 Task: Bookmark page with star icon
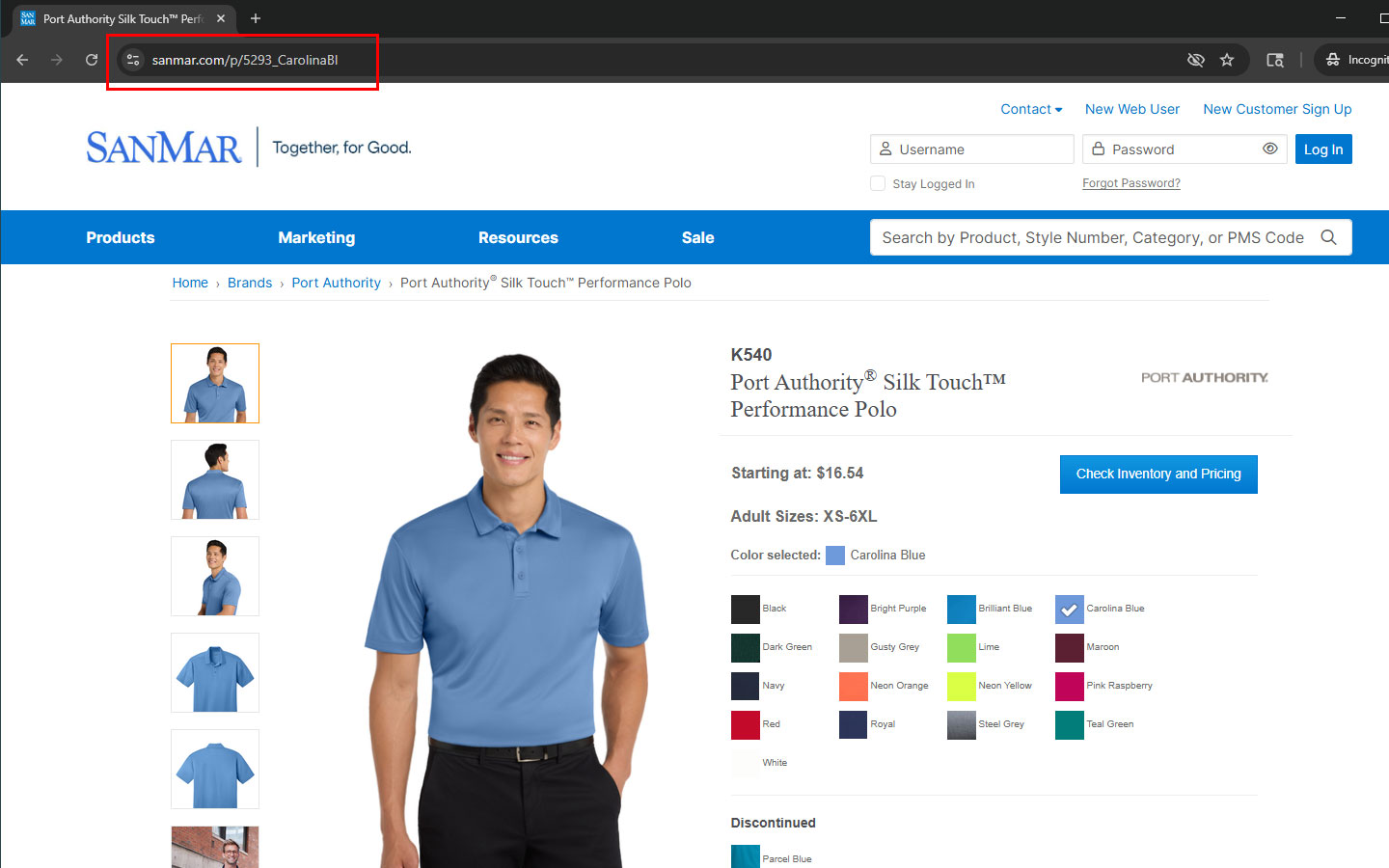pyautogui.click(x=1227, y=60)
